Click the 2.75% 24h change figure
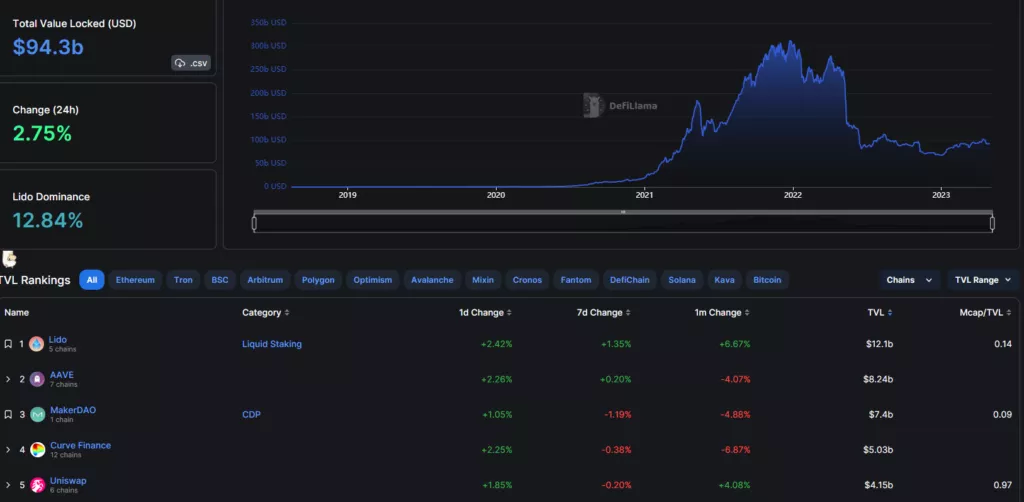 (x=42, y=134)
